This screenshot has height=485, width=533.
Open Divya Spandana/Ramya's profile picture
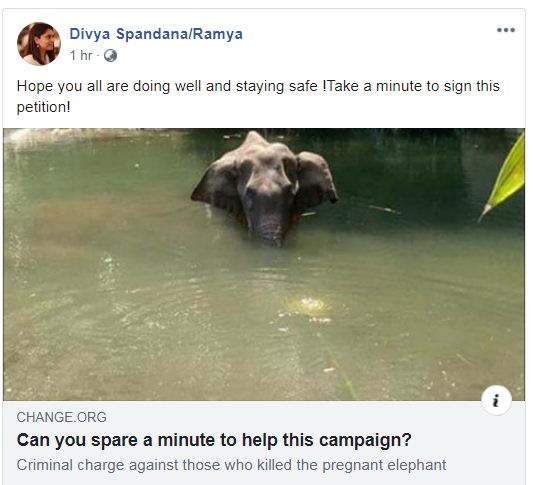click(x=39, y=44)
